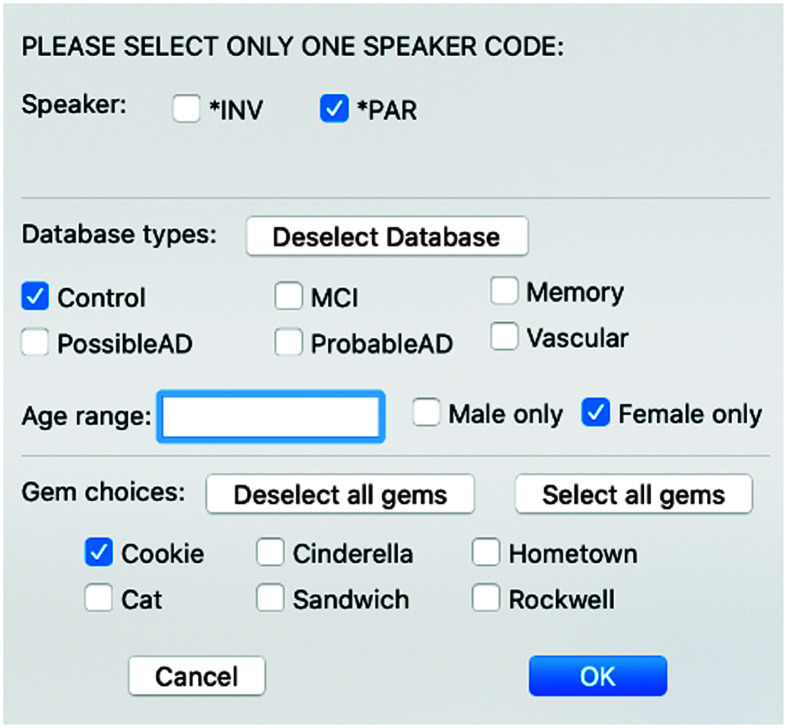Enable the ProbableAD checkbox

click(x=289, y=344)
